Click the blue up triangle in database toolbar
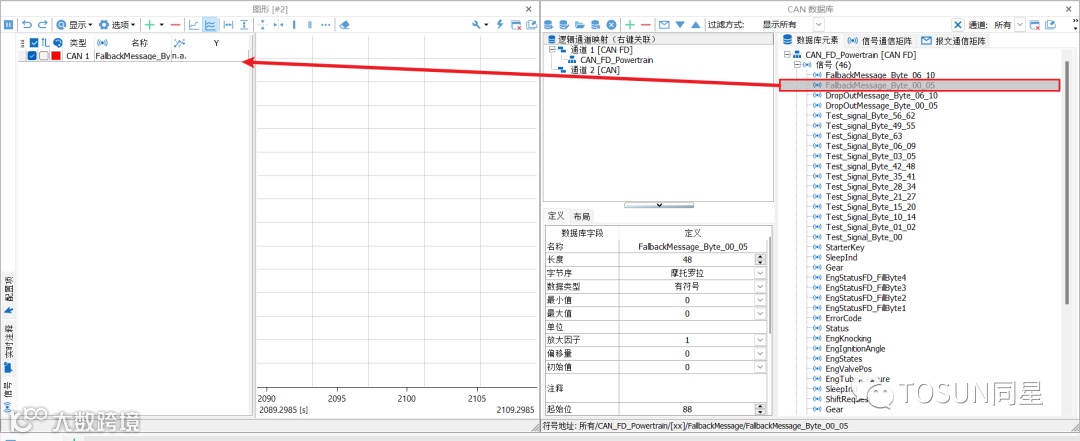This screenshot has height=441, width=1080. coord(696,24)
